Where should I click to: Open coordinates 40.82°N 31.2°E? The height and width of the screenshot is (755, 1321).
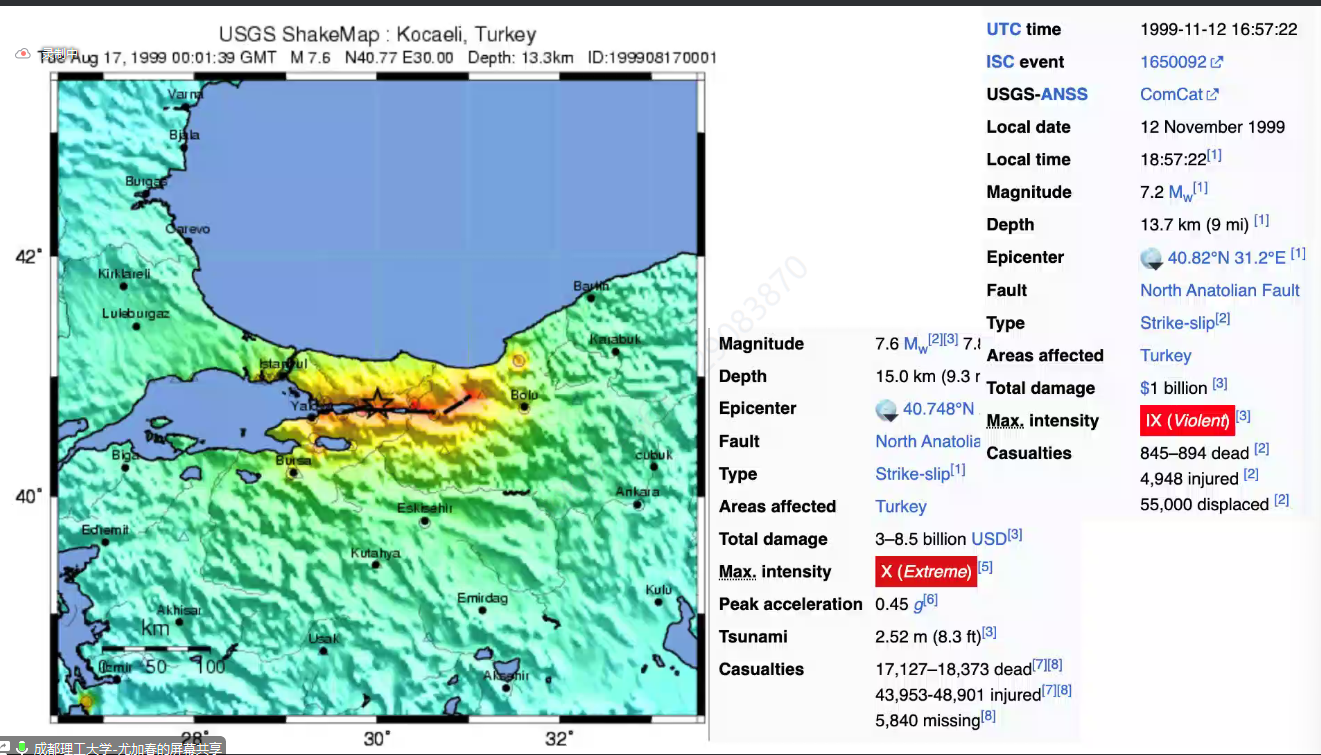[1227, 258]
